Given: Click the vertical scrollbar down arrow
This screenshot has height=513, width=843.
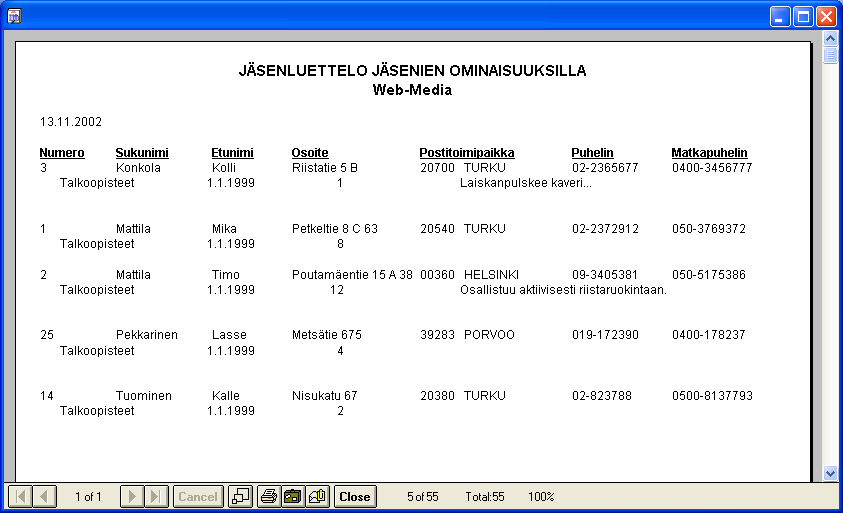Looking at the screenshot, I should point(830,473).
